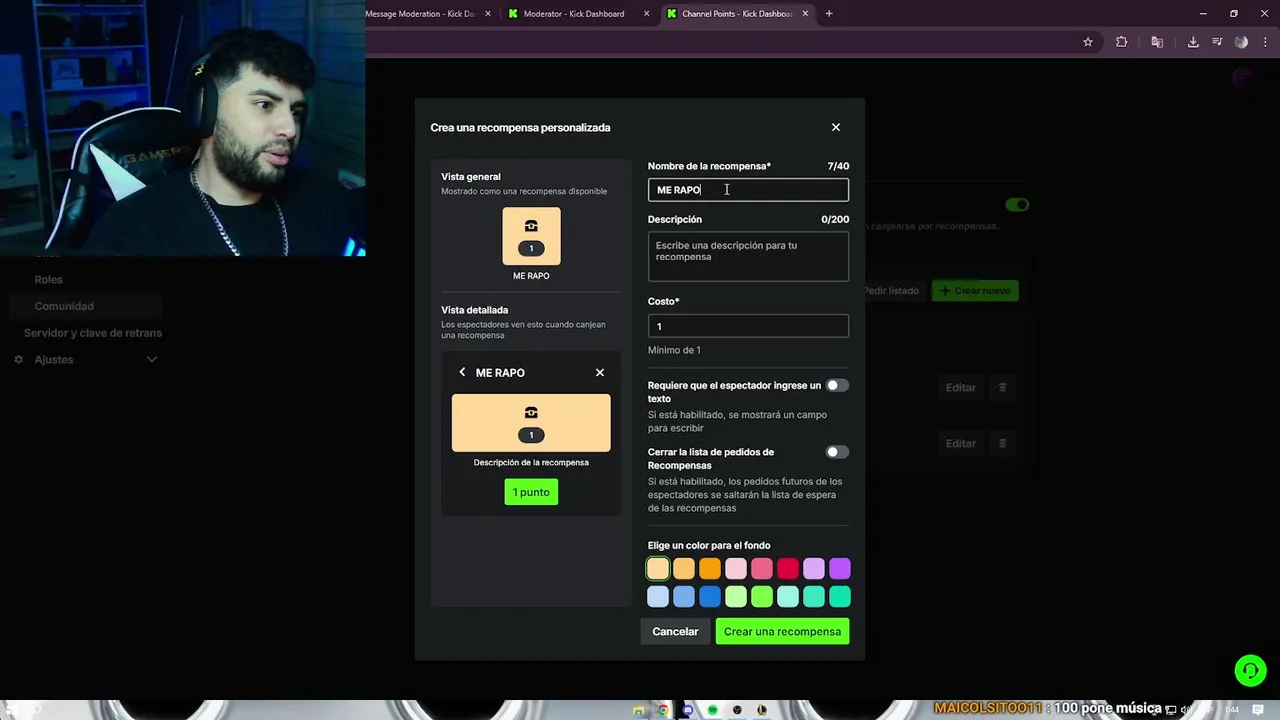
Task: Click the reward thumbnail in Vista general
Action: 531,236
